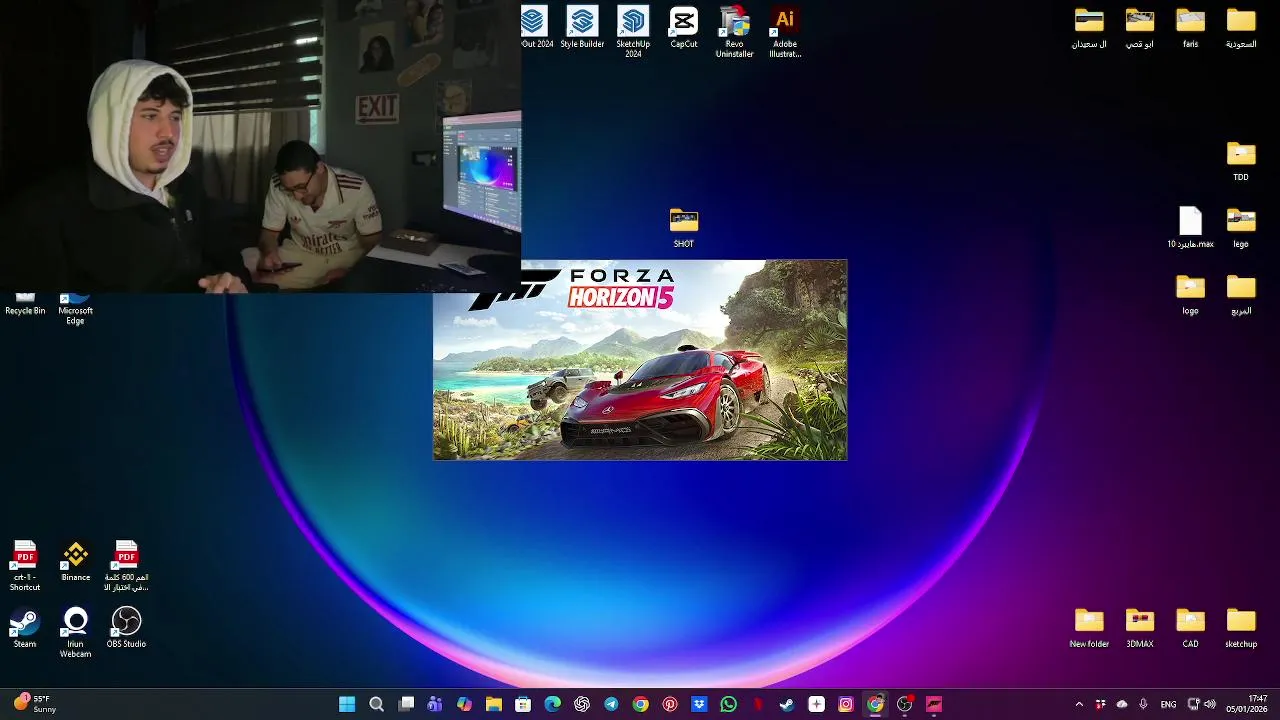This screenshot has width=1280, height=720.
Task: Select the .max file on the desktop
Action: 1190,228
